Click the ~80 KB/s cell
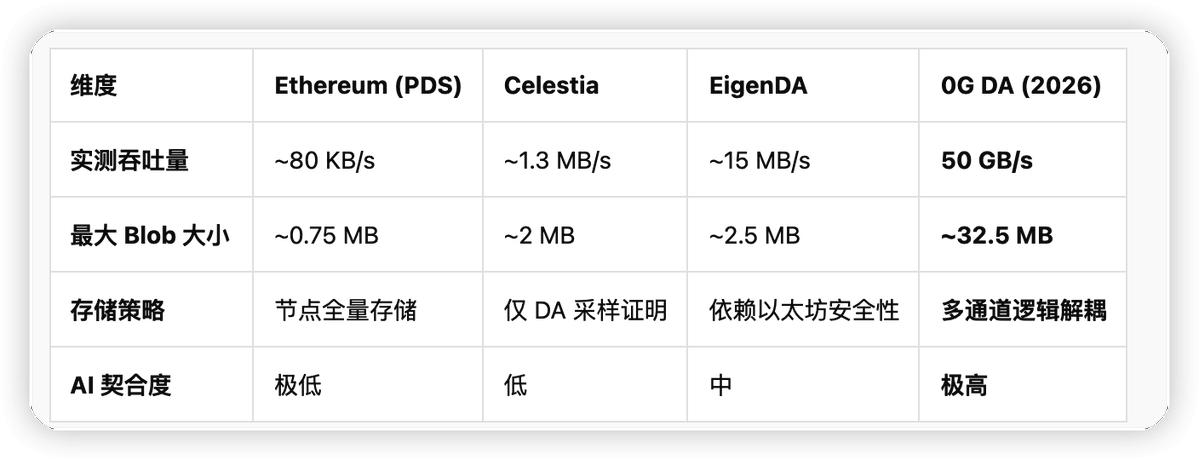Viewport: 1199px width, 460px height. (325, 161)
